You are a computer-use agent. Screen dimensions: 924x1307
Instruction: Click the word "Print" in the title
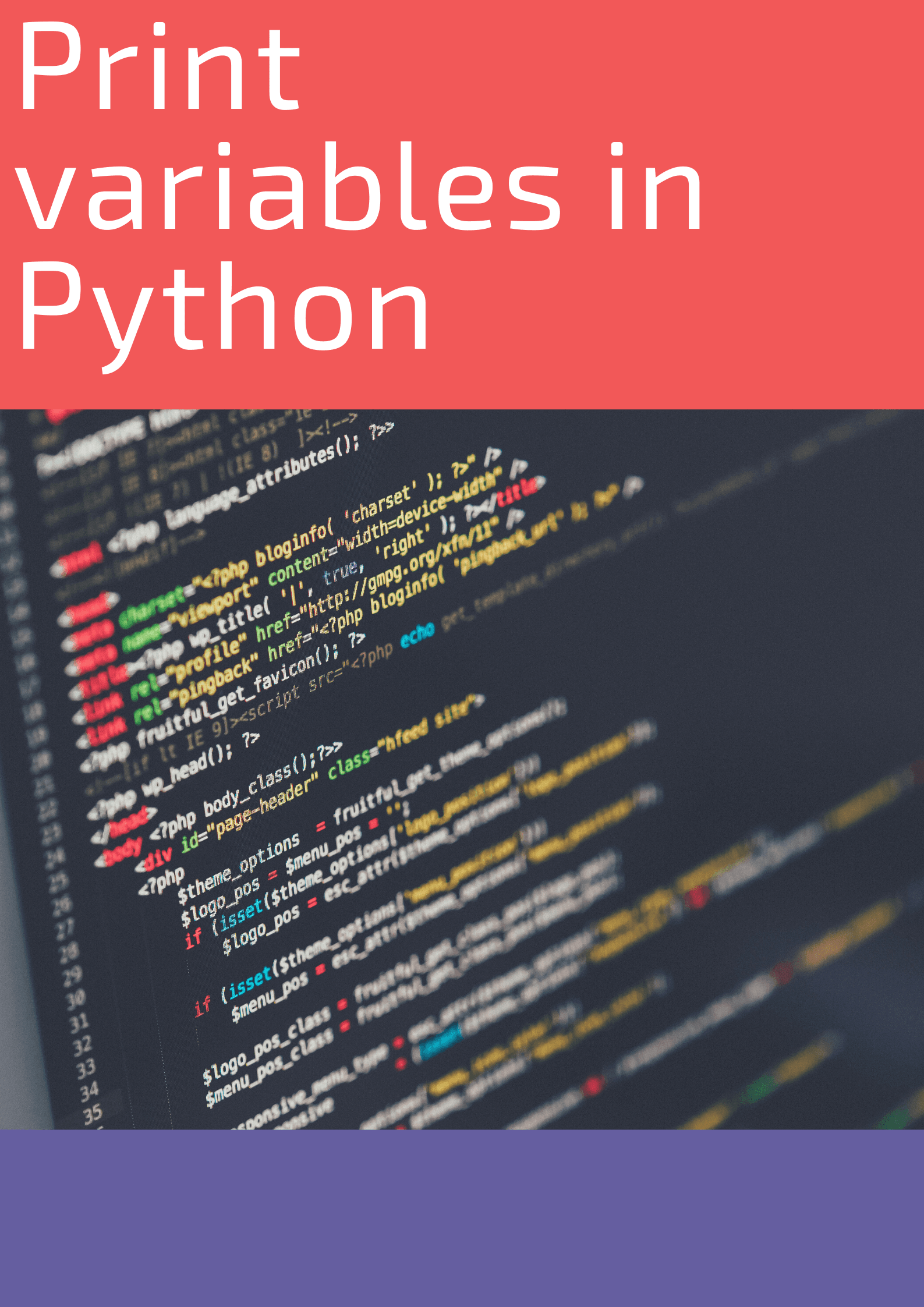pos(158,67)
